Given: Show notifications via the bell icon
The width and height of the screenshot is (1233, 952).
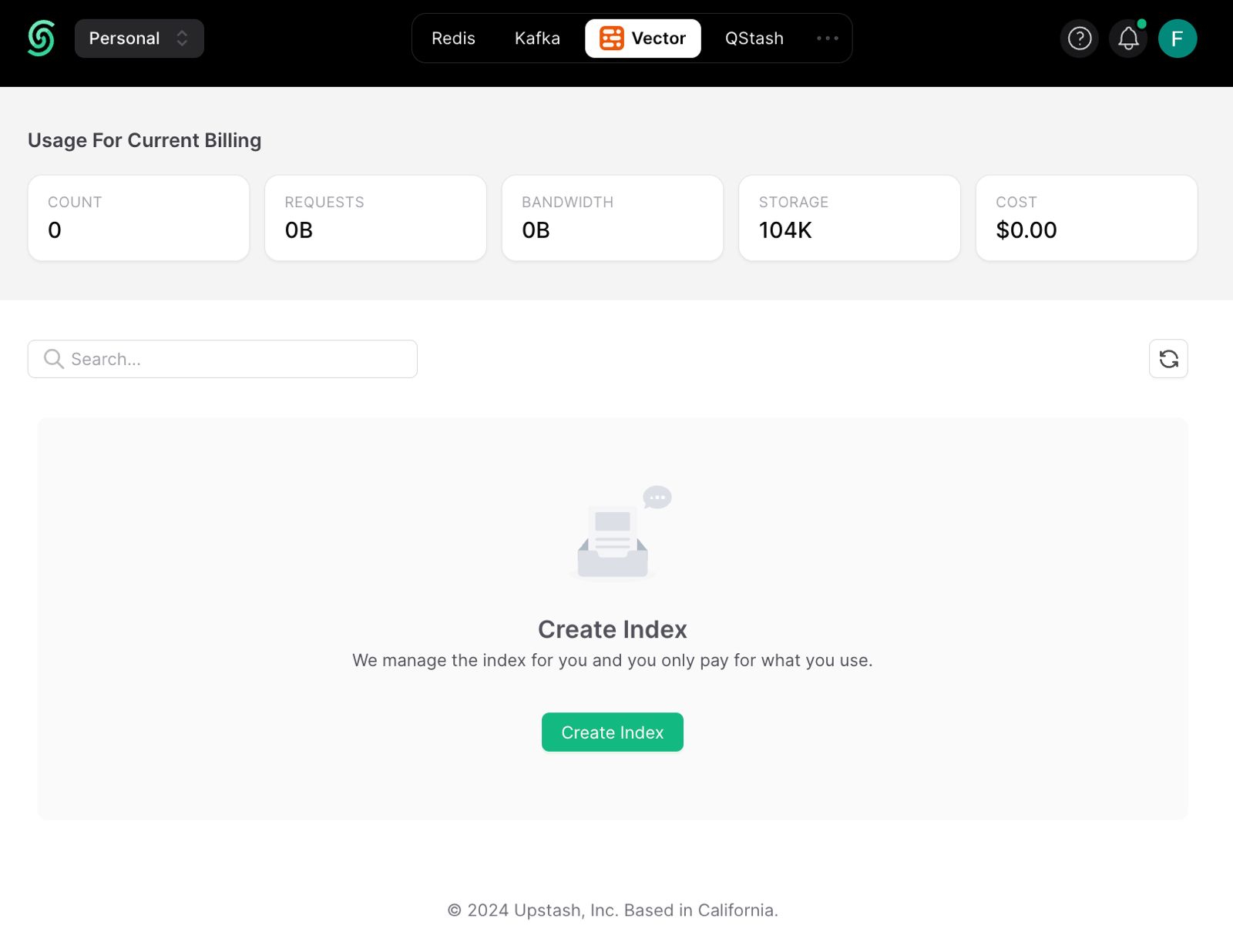Looking at the screenshot, I should (1128, 39).
